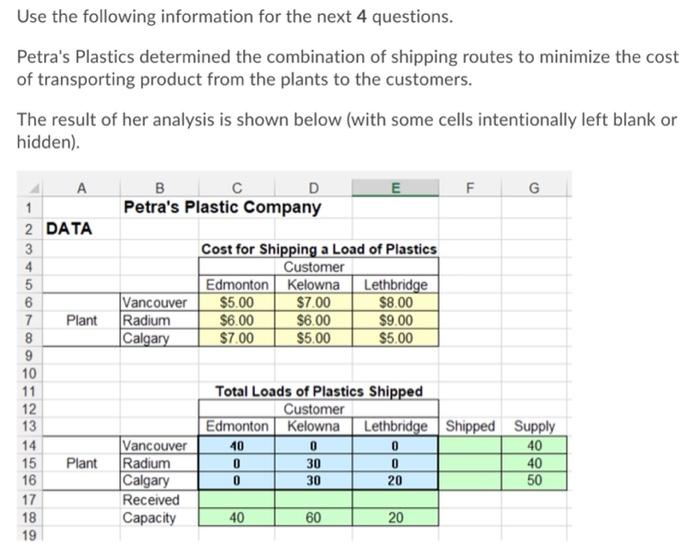Select Petra's Plastic Company title cell

(x=222, y=207)
